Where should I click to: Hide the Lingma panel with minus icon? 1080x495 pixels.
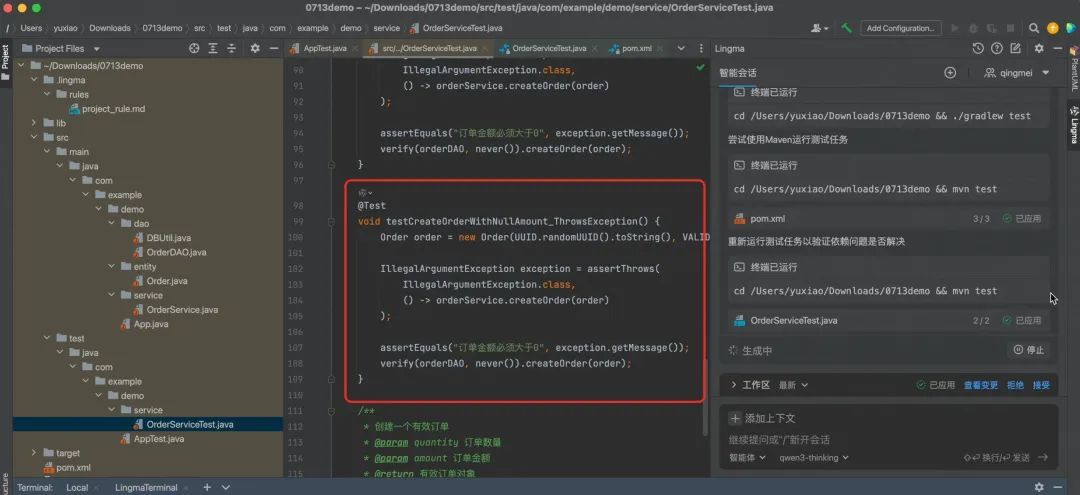pos(1057,48)
